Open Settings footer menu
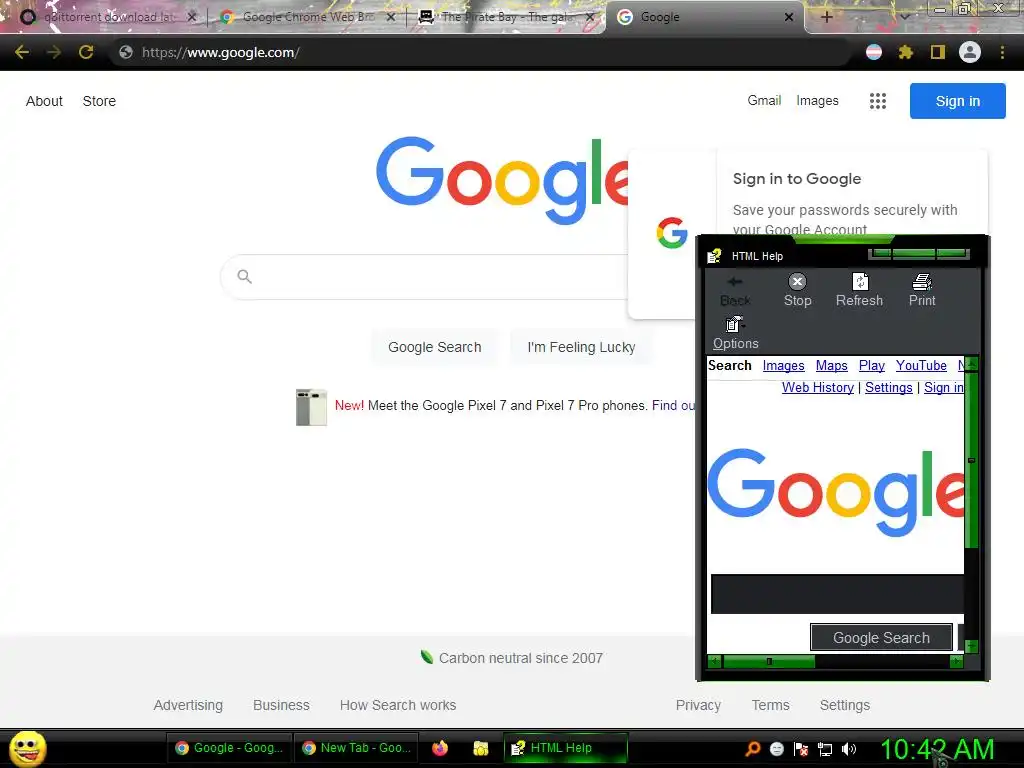1024x768 pixels. (845, 705)
